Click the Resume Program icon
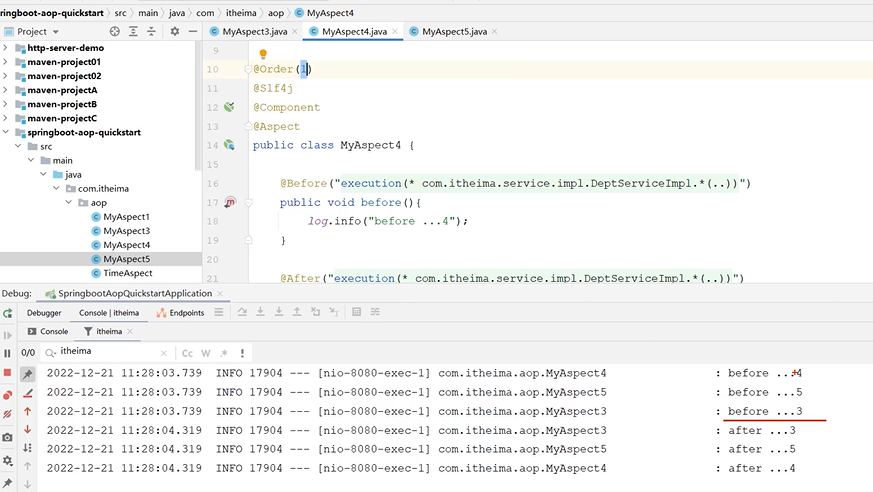The width and height of the screenshot is (873, 492). click(x=7, y=335)
